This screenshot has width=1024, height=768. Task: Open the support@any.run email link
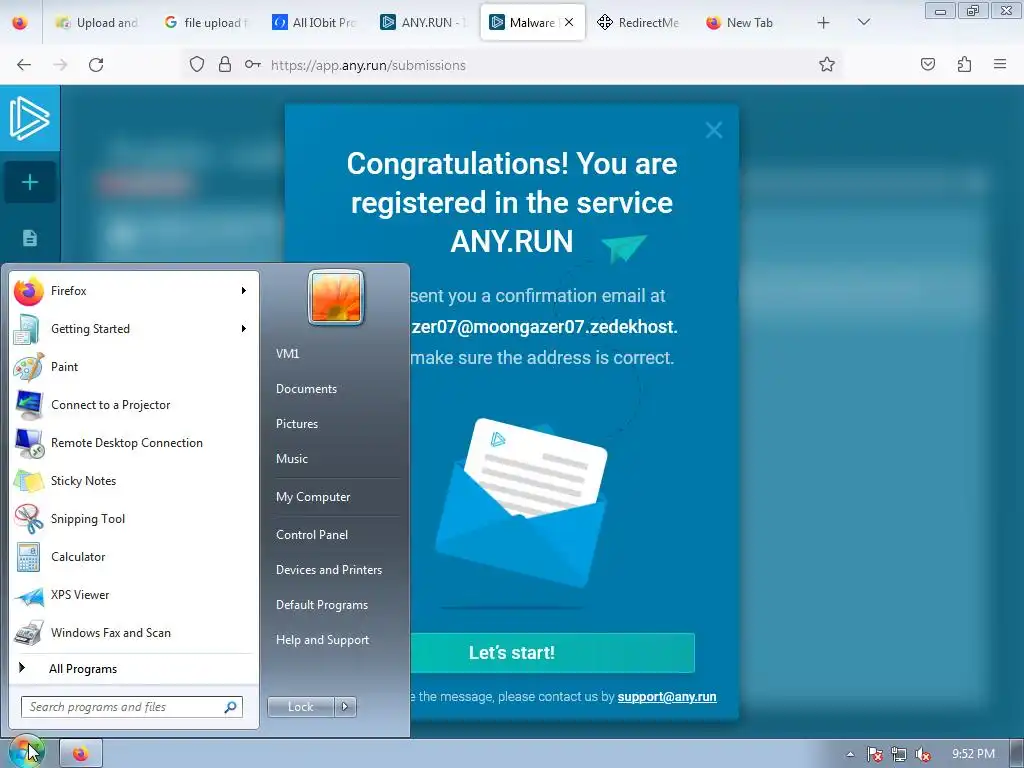(667, 697)
